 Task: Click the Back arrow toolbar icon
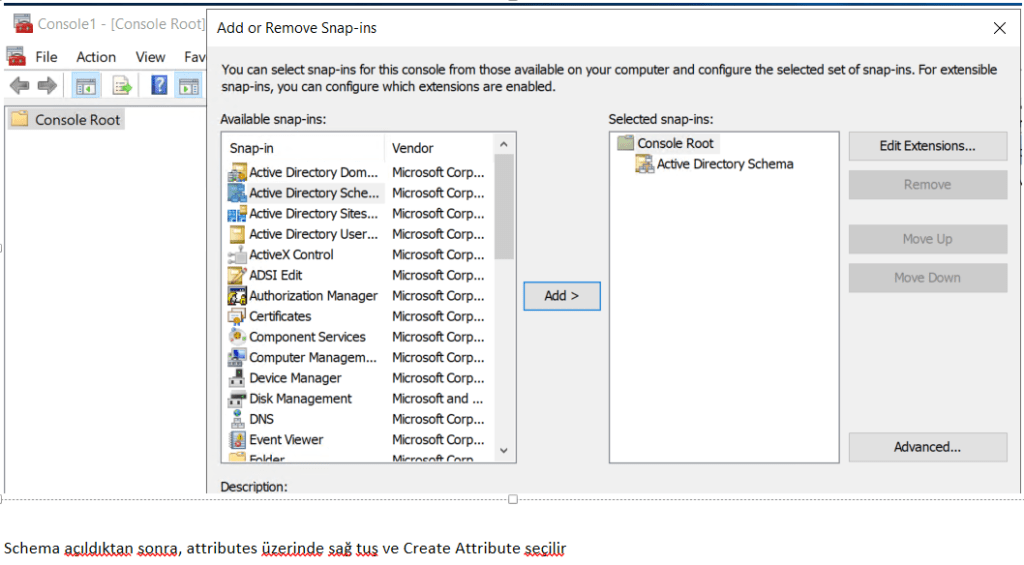pos(19,86)
